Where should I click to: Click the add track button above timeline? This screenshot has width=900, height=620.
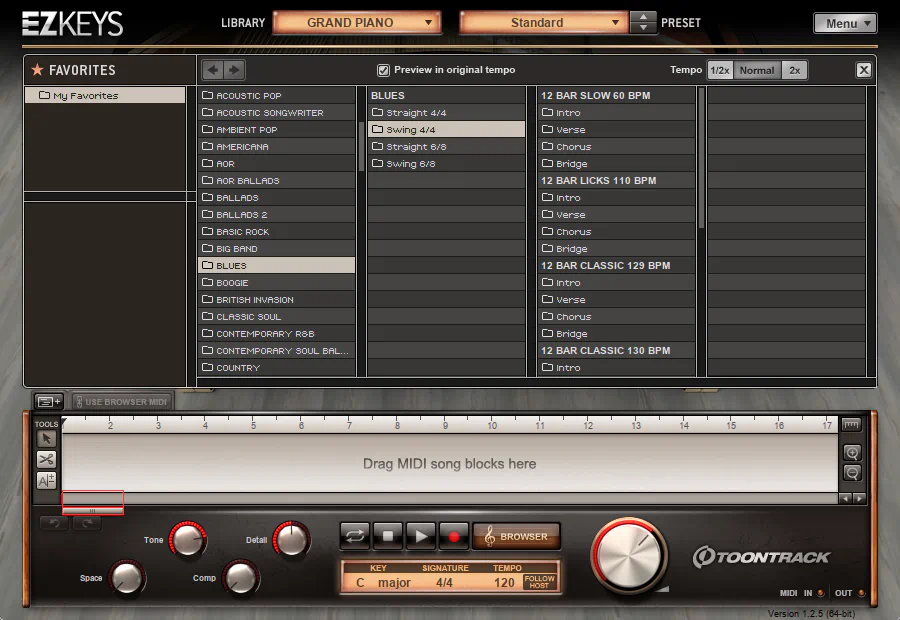coord(49,401)
